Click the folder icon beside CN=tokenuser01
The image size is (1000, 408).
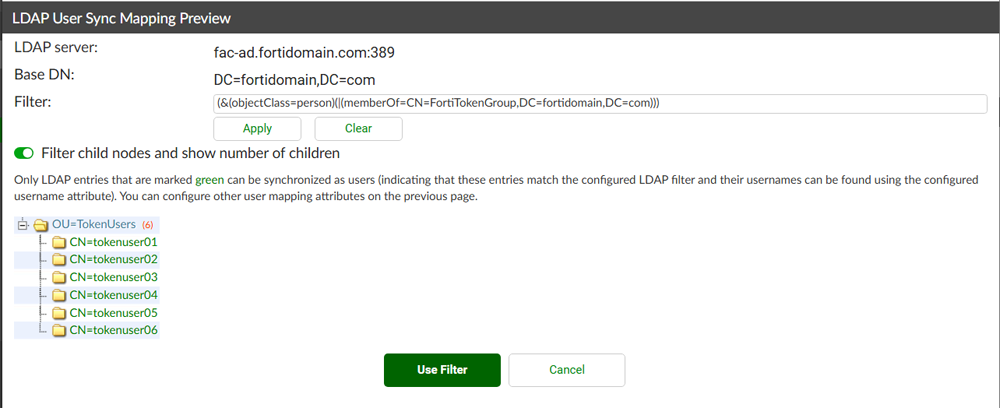coord(59,242)
